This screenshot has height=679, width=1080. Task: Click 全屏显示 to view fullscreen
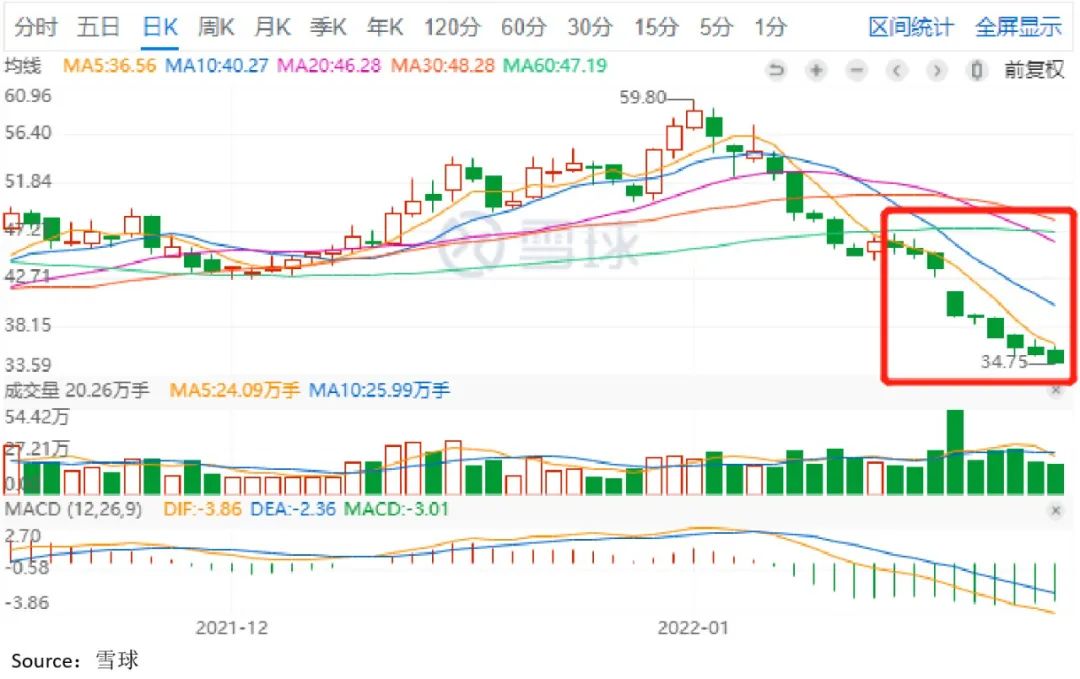(x=1018, y=27)
